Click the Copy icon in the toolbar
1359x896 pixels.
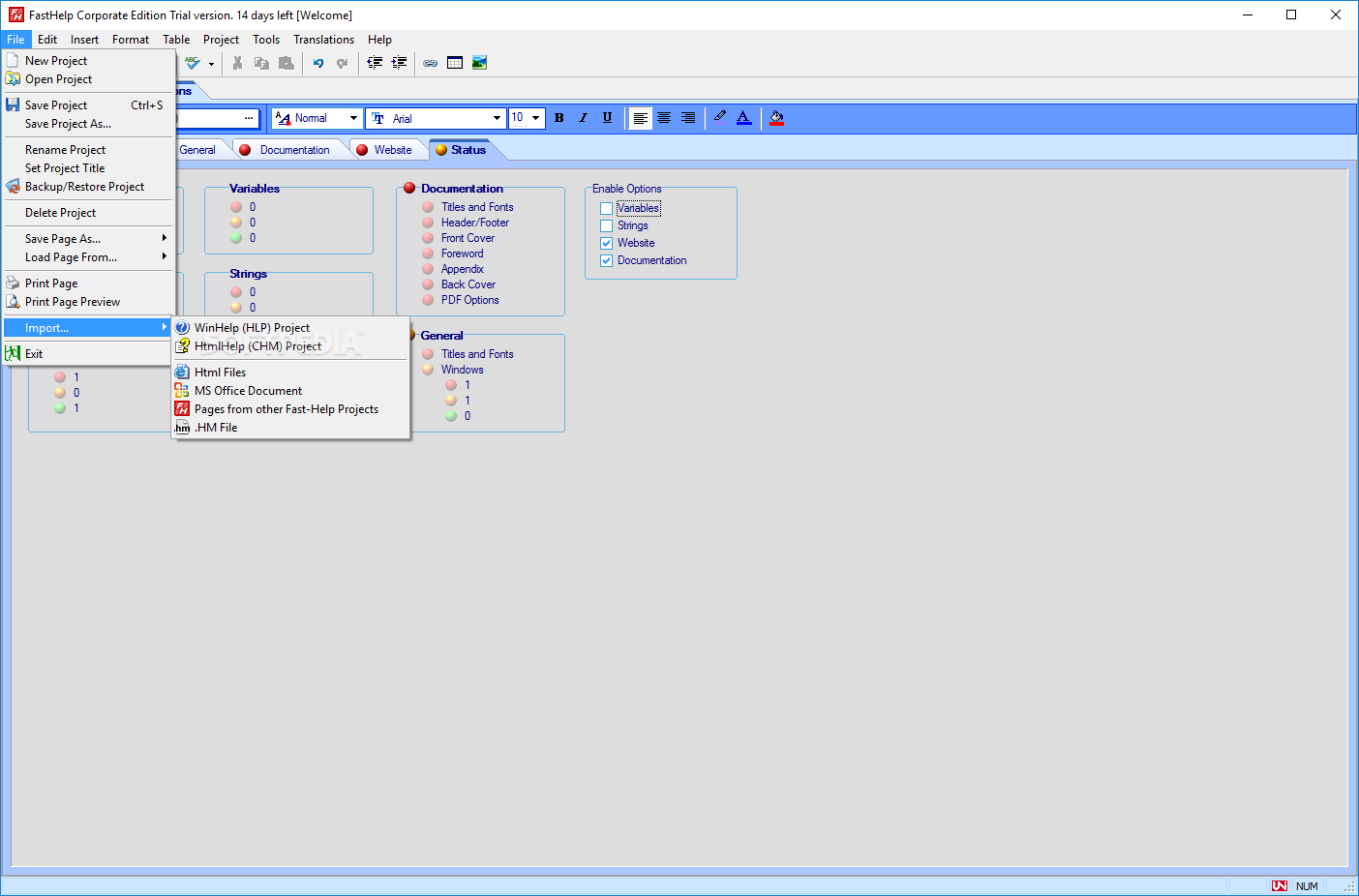tap(261, 63)
